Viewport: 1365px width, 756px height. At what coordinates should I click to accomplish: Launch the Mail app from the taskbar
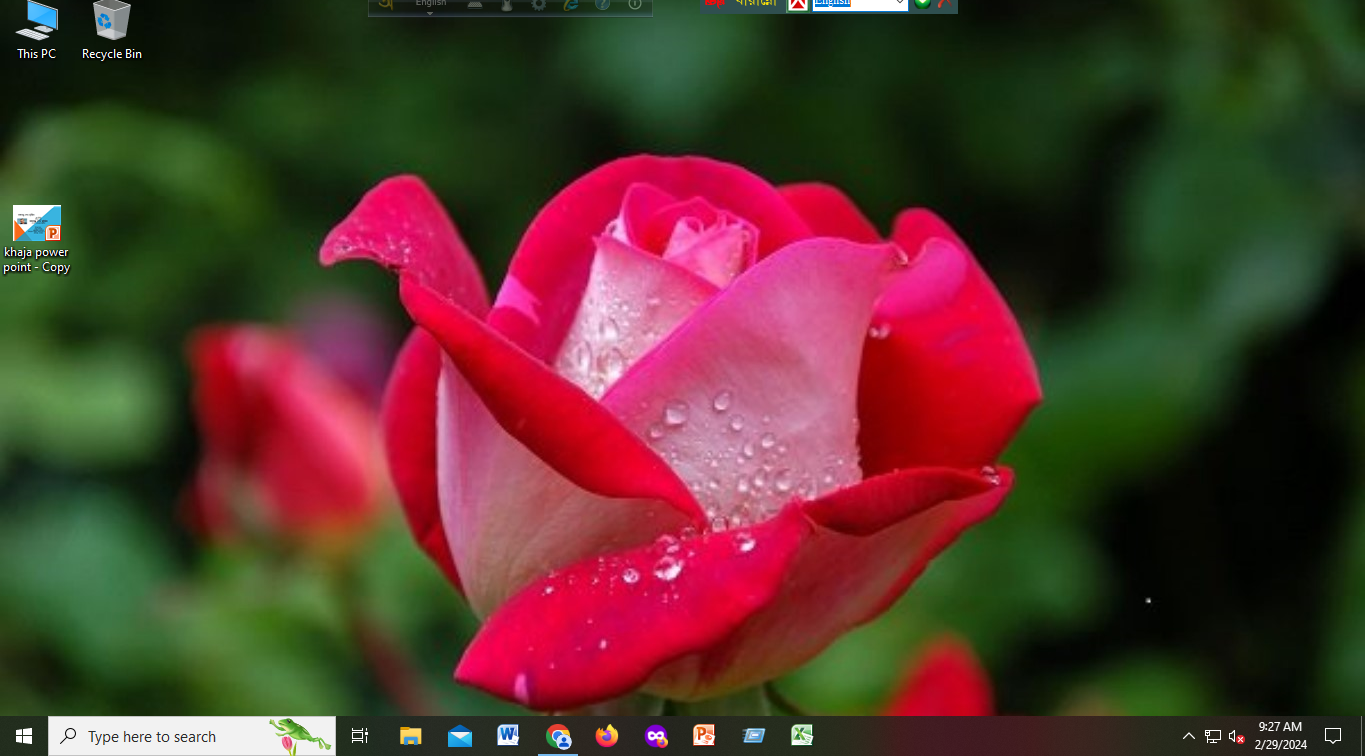[x=460, y=736]
